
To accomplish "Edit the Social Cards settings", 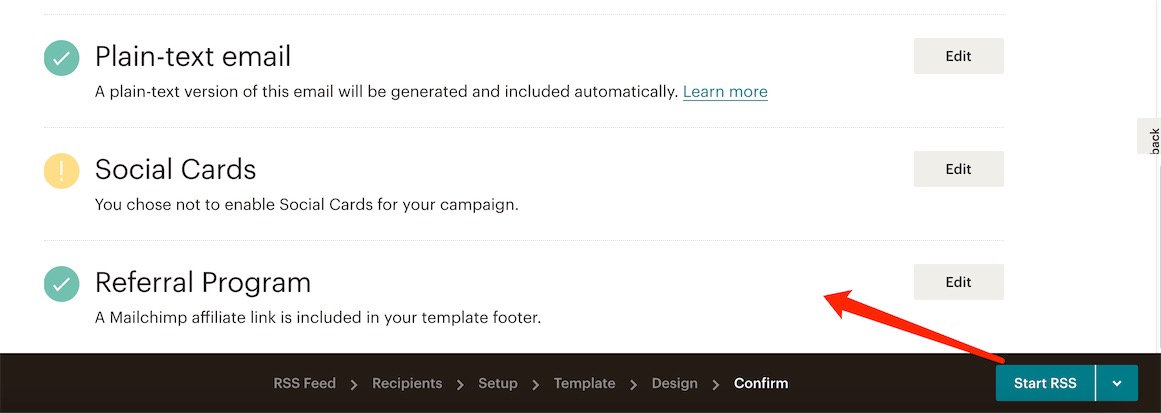I will pyautogui.click(x=958, y=169).
